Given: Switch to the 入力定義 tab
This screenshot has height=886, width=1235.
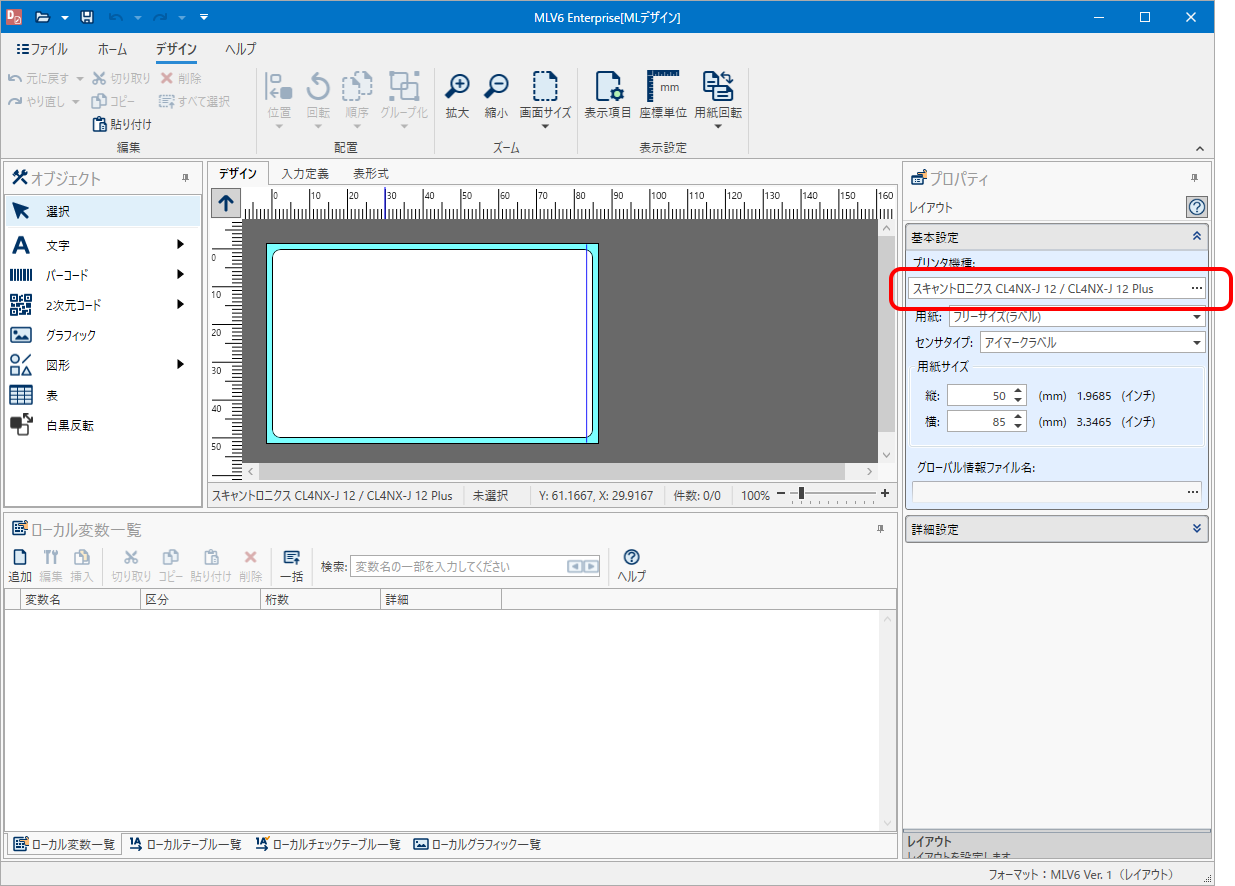Looking at the screenshot, I should pyautogui.click(x=305, y=174).
